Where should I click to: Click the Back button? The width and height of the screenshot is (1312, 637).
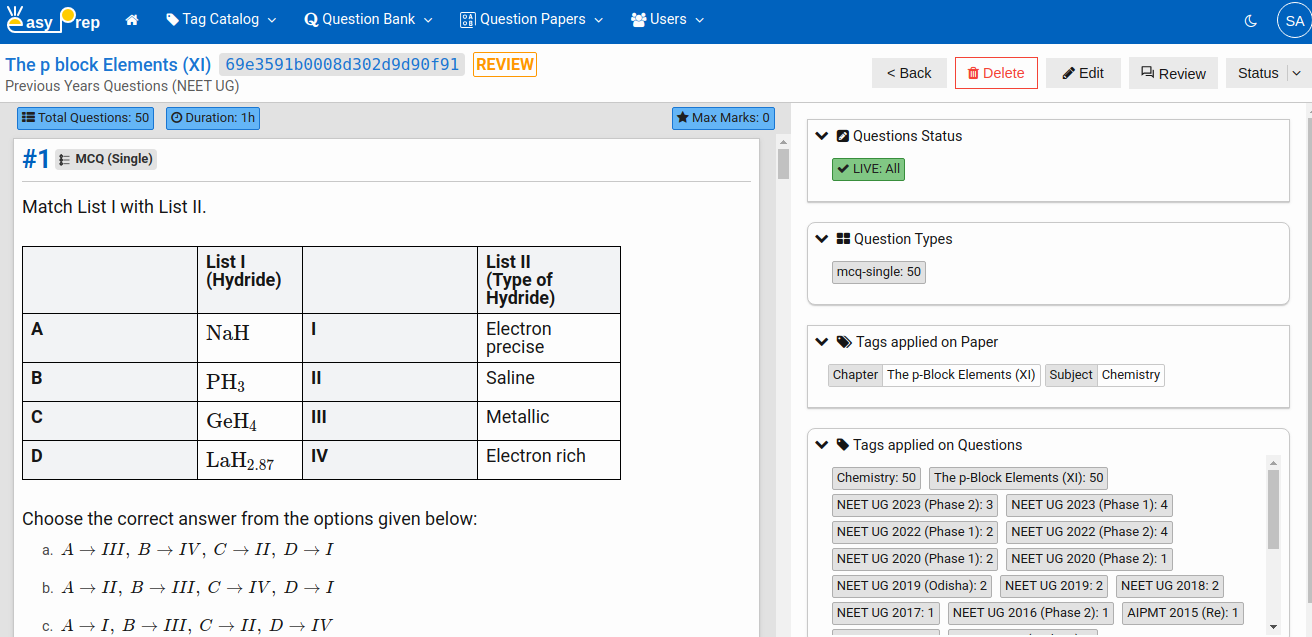(909, 73)
